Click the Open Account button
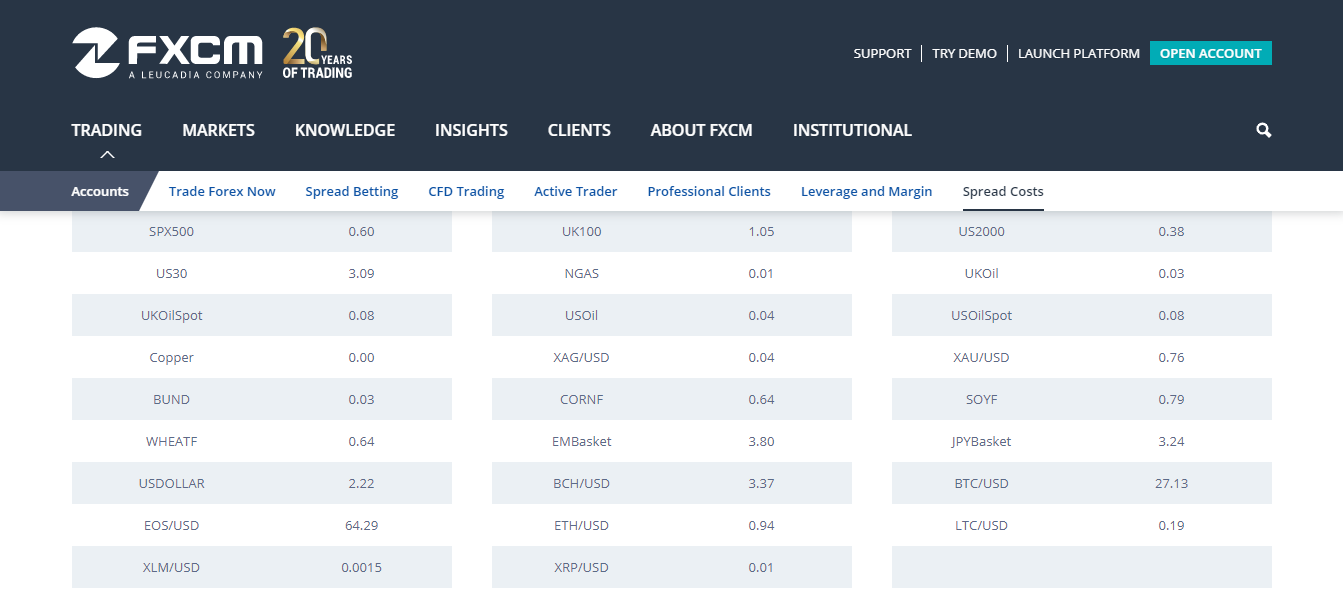The width and height of the screenshot is (1343, 599). tap(1210, 53)
